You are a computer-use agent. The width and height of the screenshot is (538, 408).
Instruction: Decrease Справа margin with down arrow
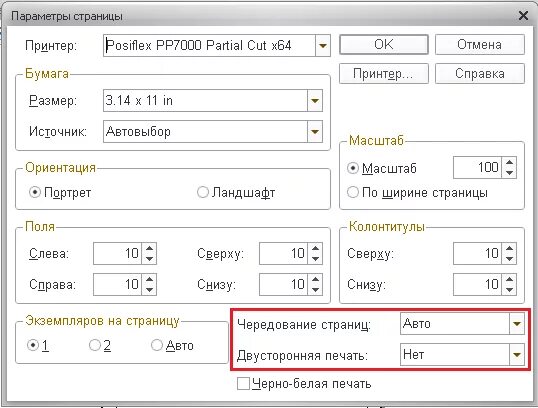149,290
